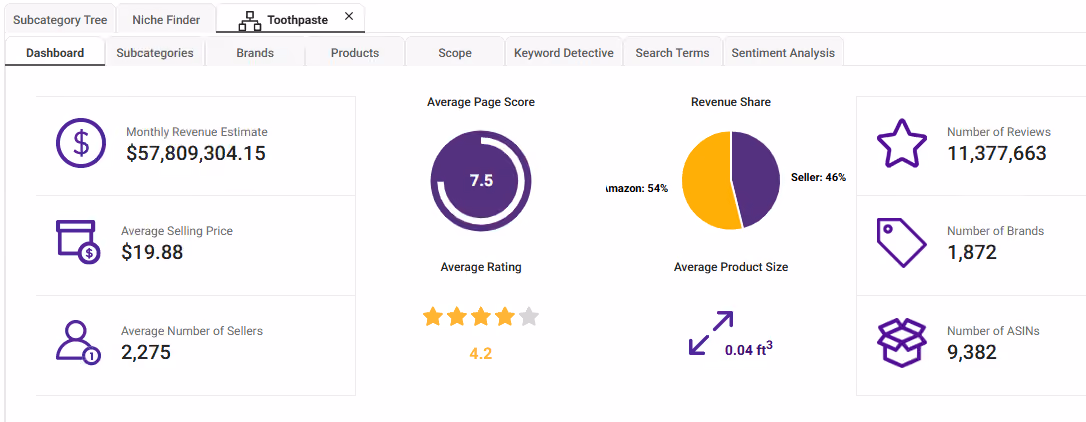
Task: Click the purple Seller pie slice
Action: (756, 179)
